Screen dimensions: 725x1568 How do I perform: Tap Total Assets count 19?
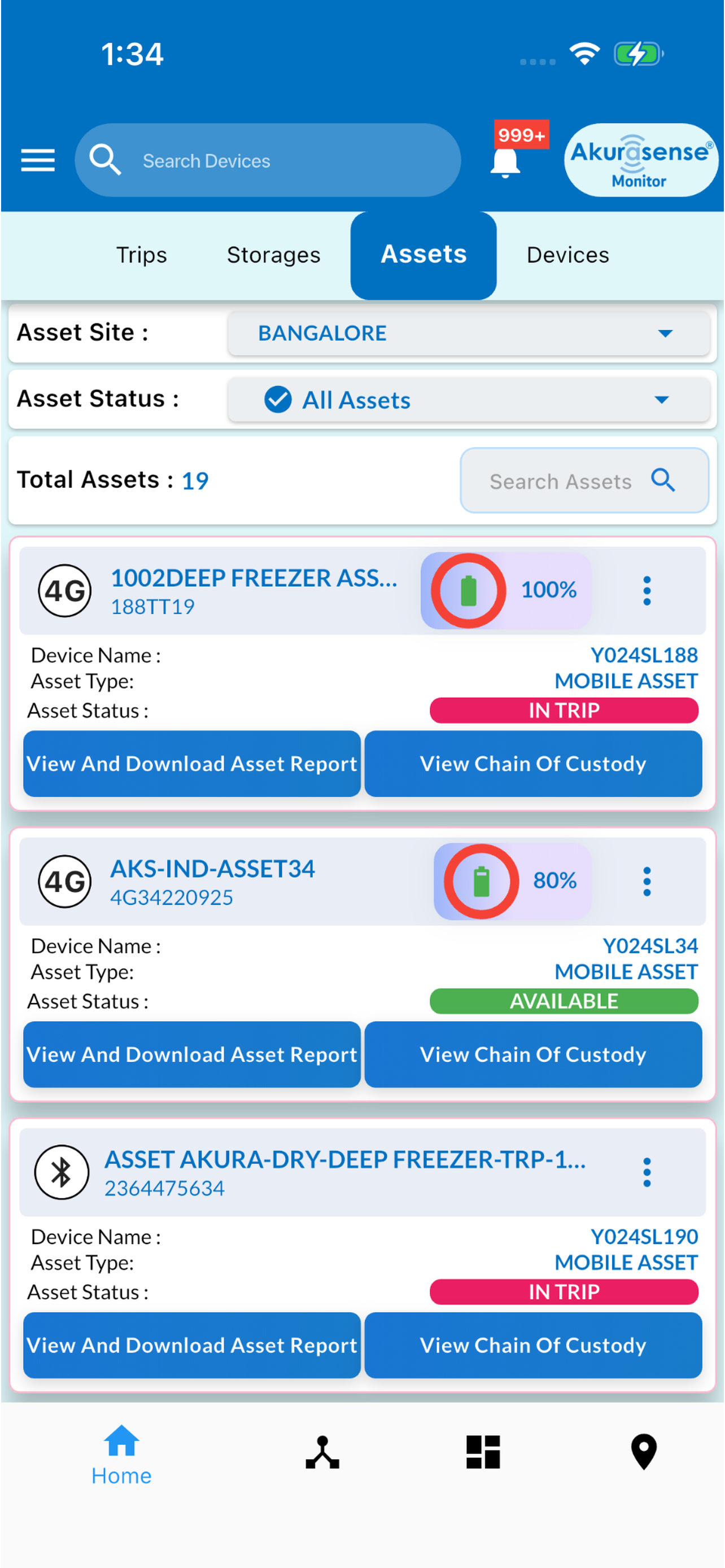pos(195,481)
